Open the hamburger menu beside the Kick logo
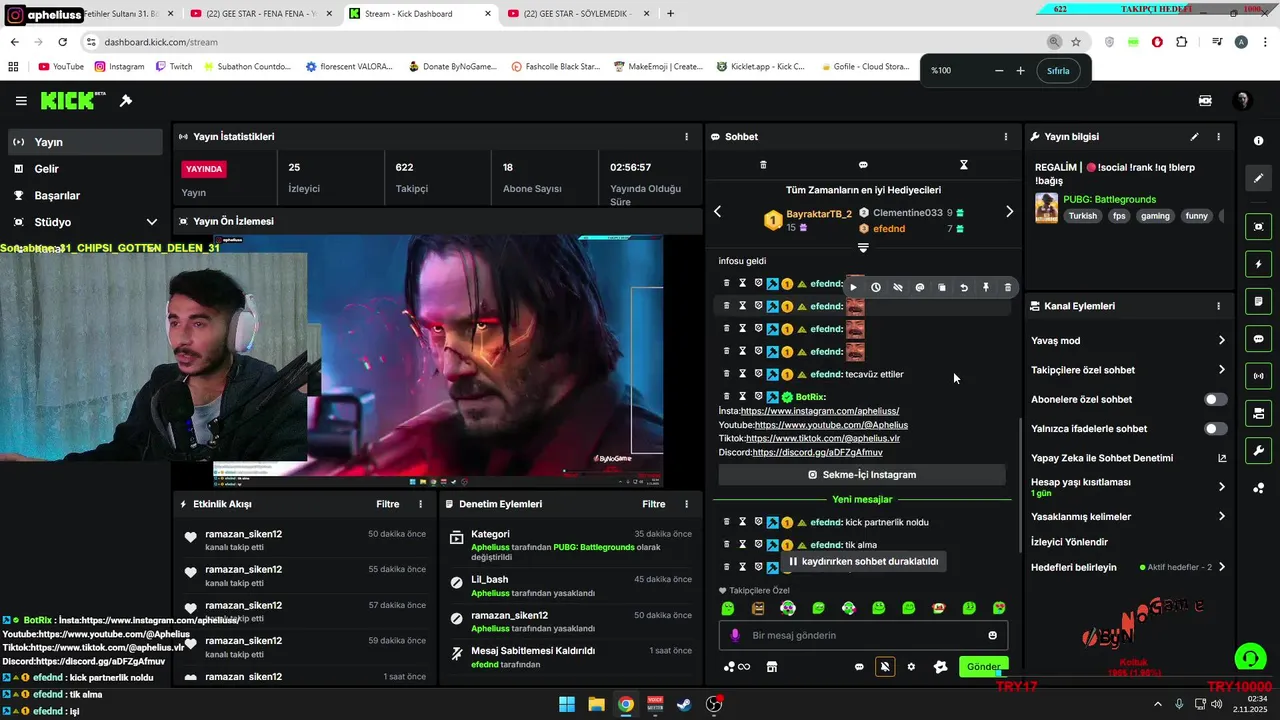 (x=21, y=101)
